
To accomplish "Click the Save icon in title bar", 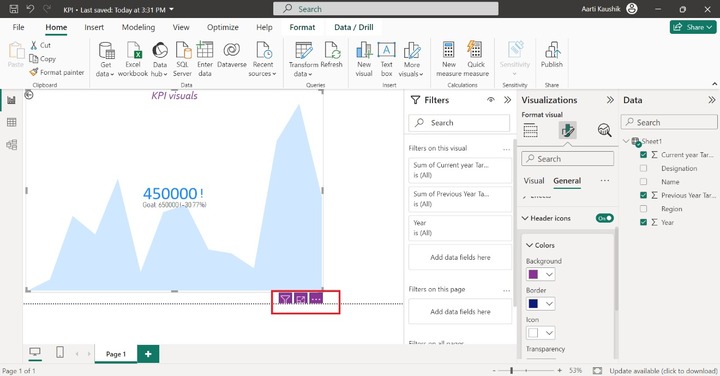I will [13, 9].
